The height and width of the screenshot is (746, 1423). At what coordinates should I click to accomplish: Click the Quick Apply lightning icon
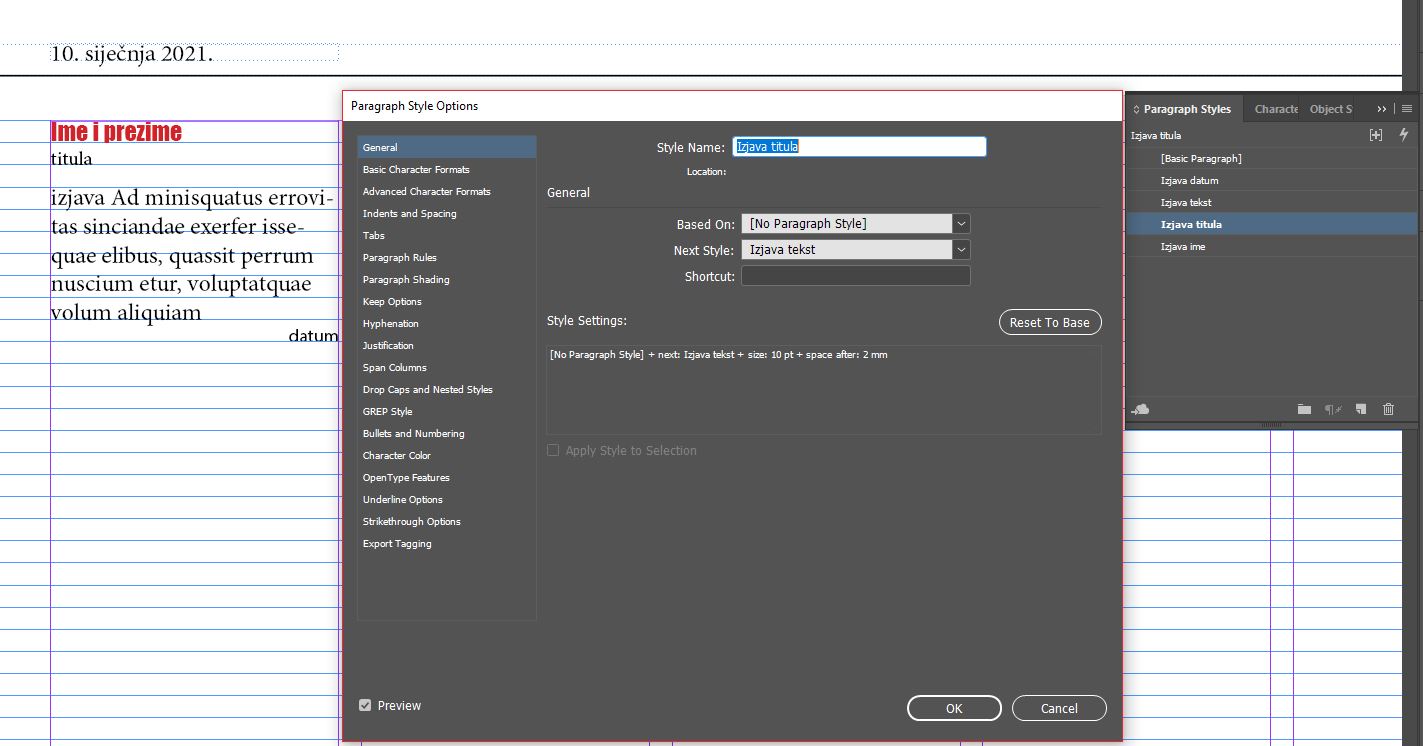click(x=1404, y=135)
